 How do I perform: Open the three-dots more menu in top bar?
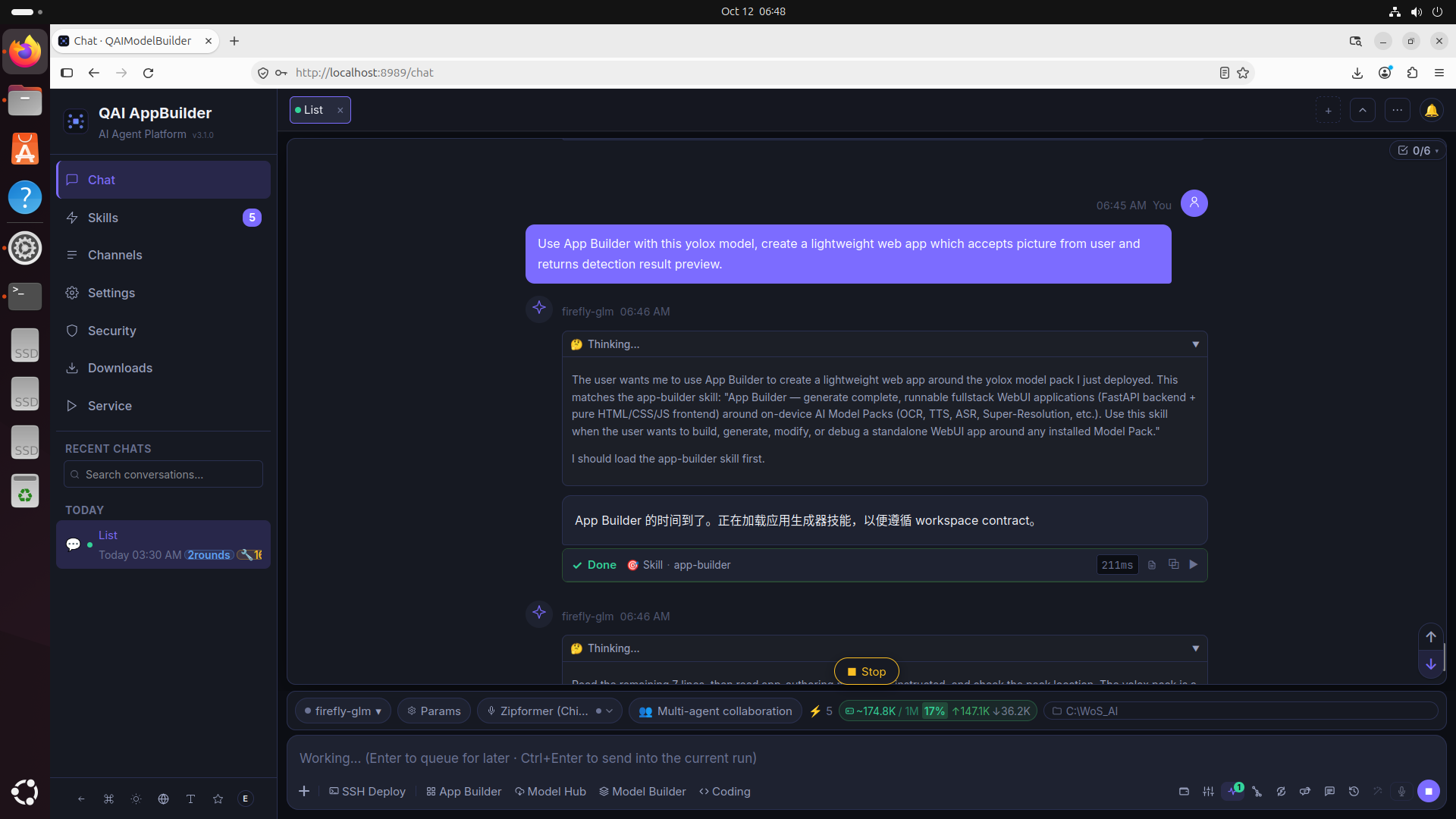click(1397, 111)
